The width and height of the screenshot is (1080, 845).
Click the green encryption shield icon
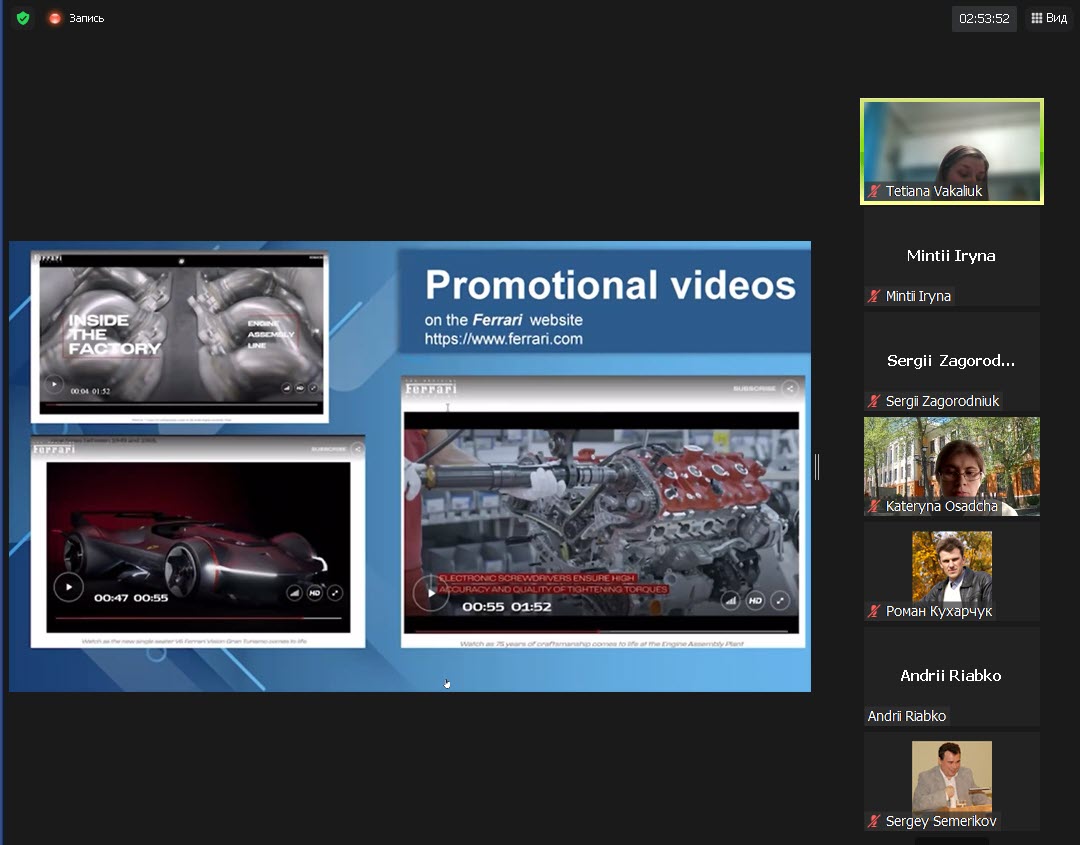[23, 18]
